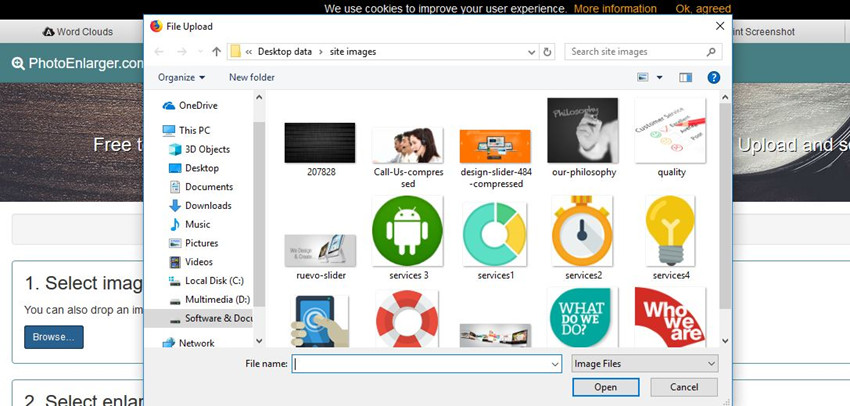Click the Up one level arrow icon

pos(217,51)
